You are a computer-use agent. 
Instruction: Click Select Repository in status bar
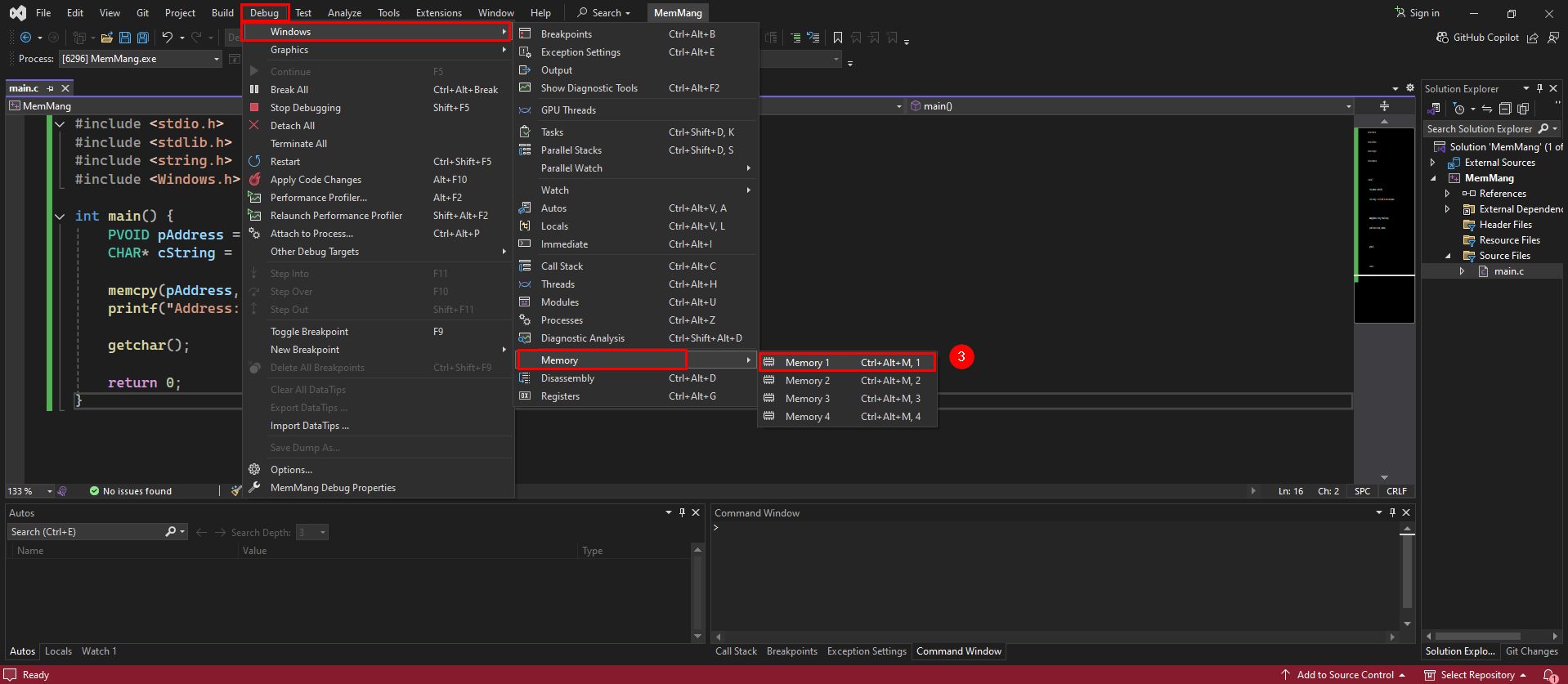point(1476,675)
